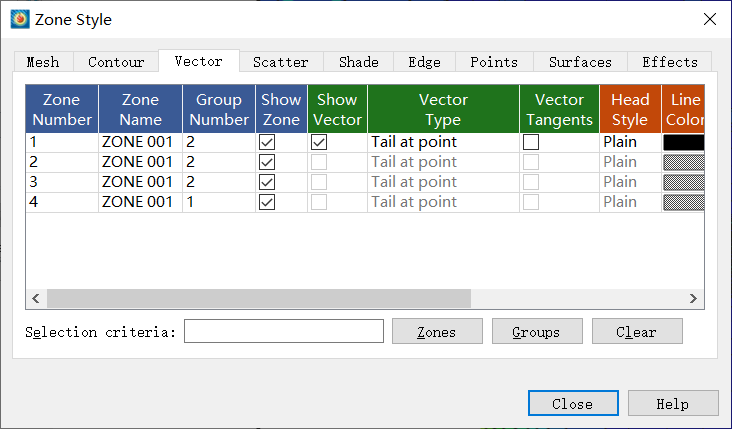Open Help for Zone Style

coord(673,403)
